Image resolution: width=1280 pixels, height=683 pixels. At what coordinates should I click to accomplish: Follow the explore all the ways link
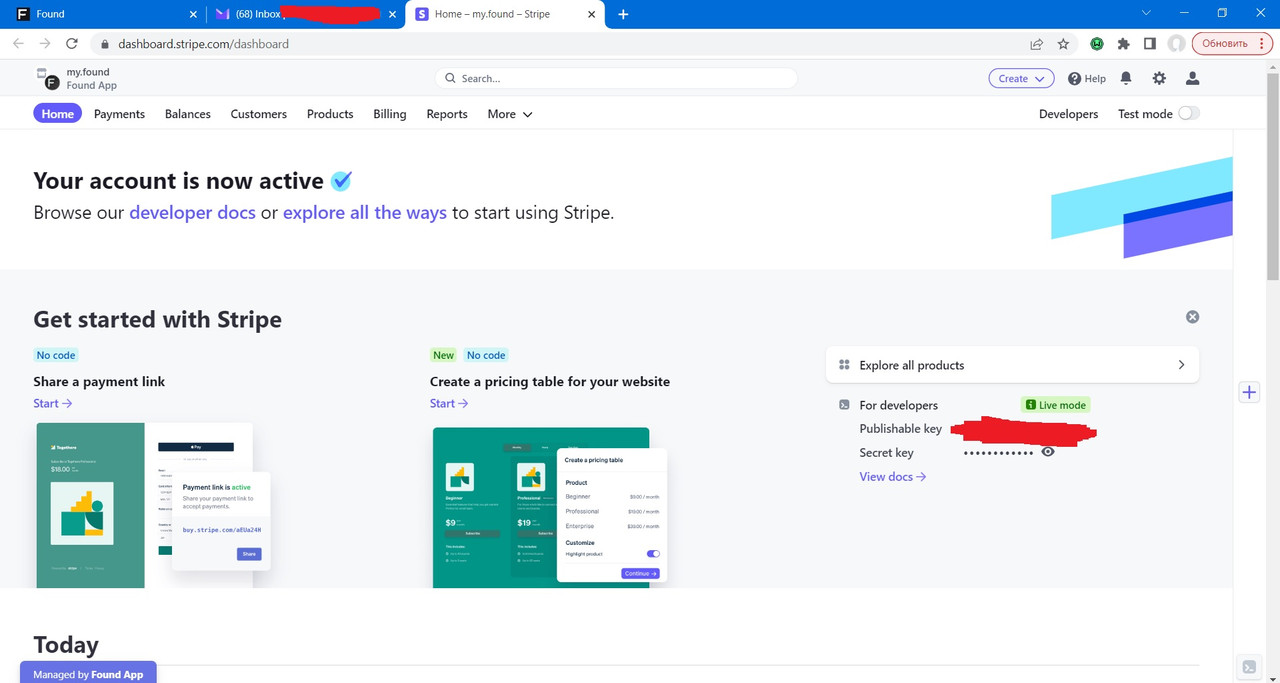point(365,212)
